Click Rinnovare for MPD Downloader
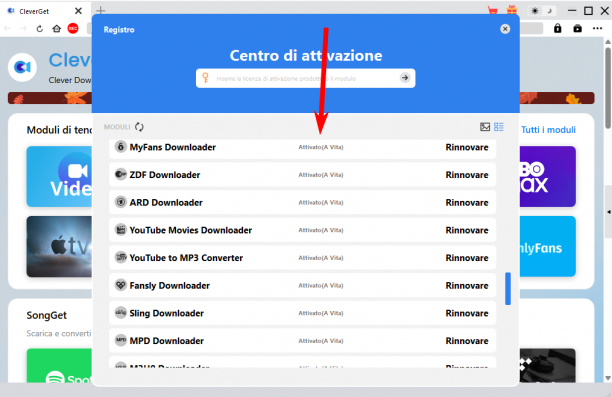The image size is (612, 397). coord(467,341)
